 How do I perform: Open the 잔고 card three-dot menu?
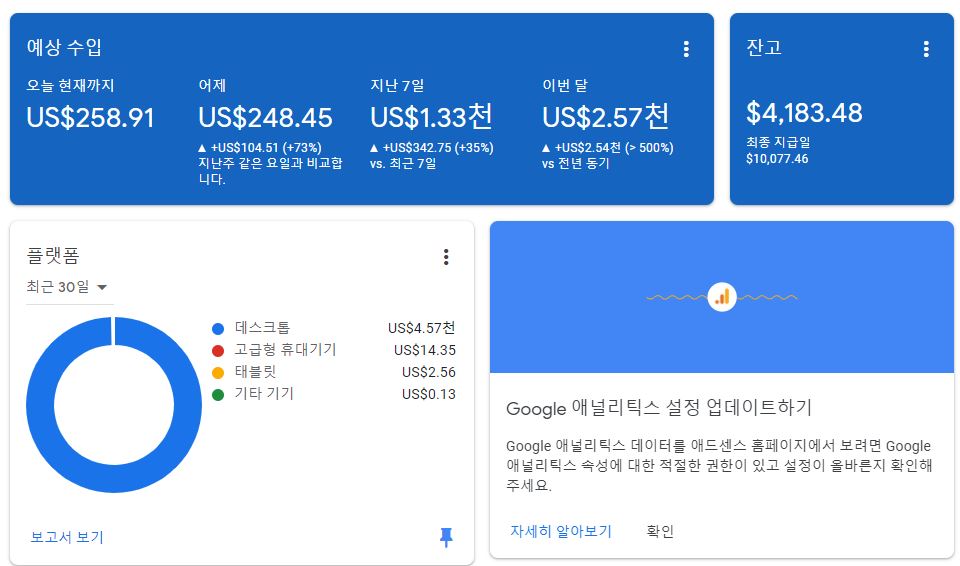(926, 49)
